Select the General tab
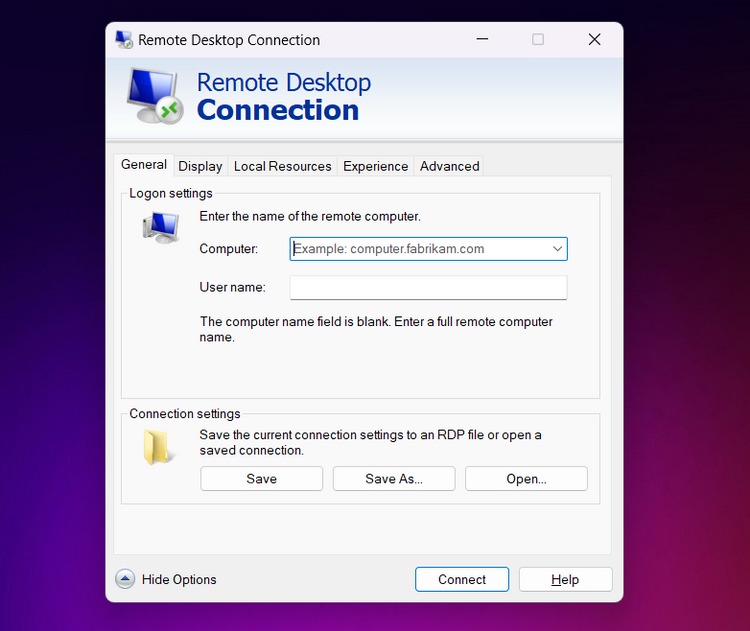Screen dimensions: 750x631 (x=144, y=165)
